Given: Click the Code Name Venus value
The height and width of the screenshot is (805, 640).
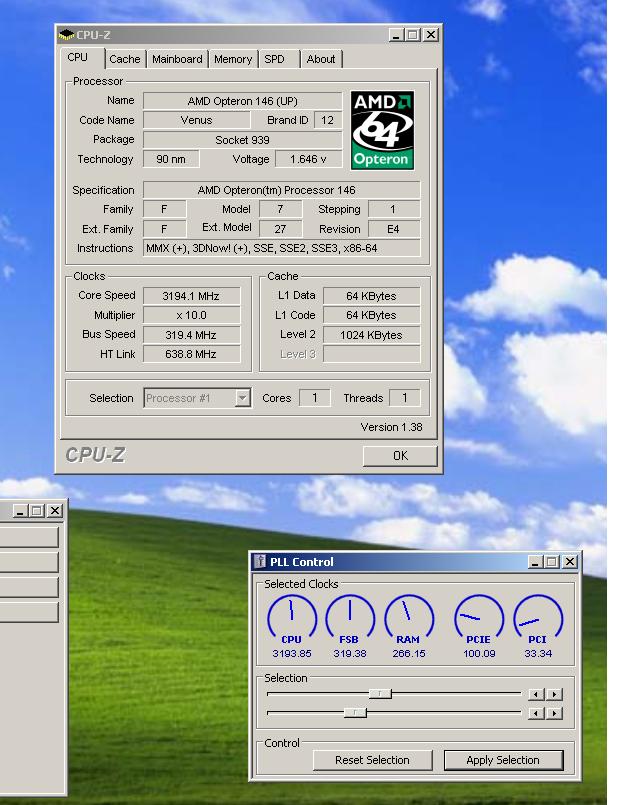Looking at the screenshot, I should (197, 120).
